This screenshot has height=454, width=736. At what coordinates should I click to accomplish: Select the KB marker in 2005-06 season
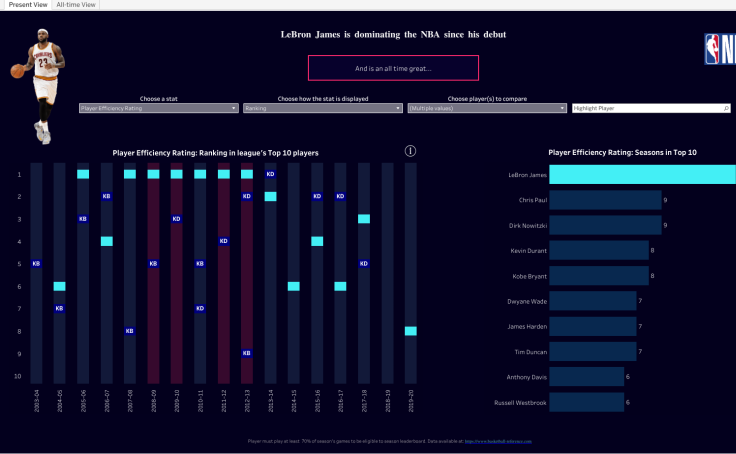point(83,219)
